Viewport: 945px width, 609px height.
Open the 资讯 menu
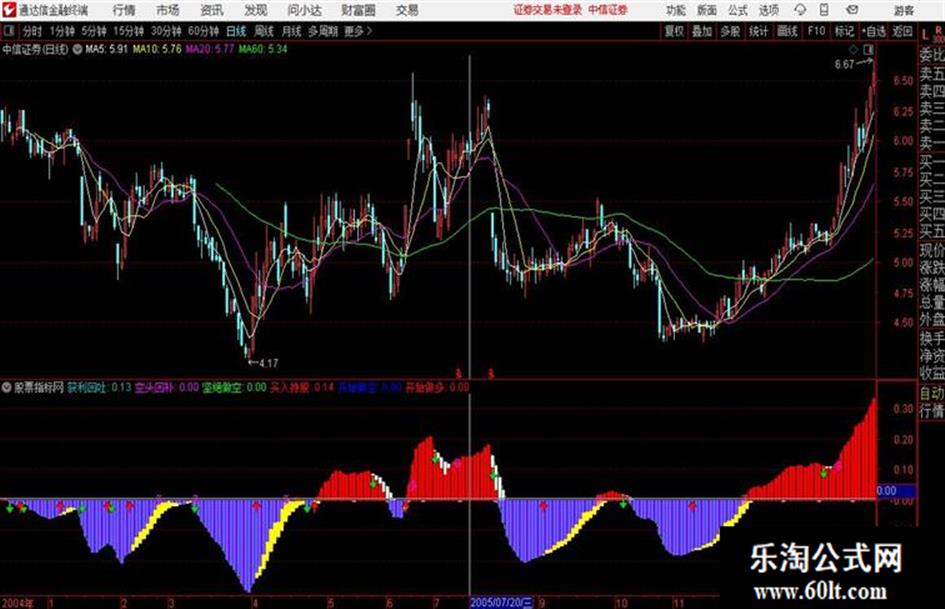pos(212,10)
